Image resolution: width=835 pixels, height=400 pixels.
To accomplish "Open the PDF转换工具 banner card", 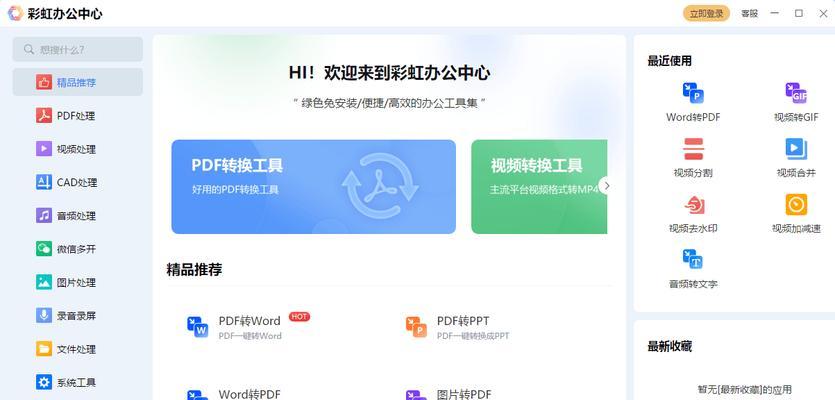I will click(x=314, y=186).
